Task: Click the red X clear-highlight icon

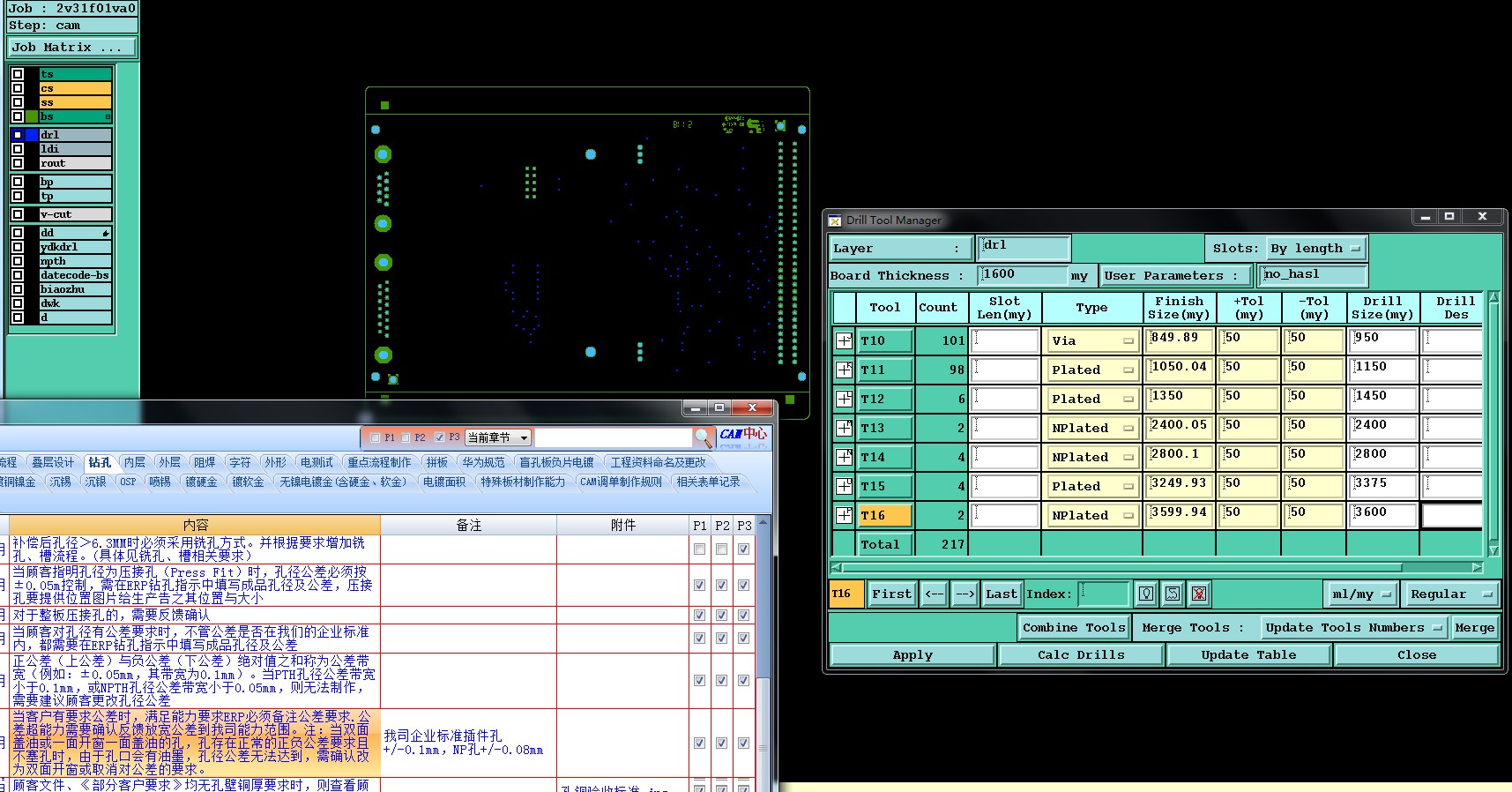Action: point(1199,594)
